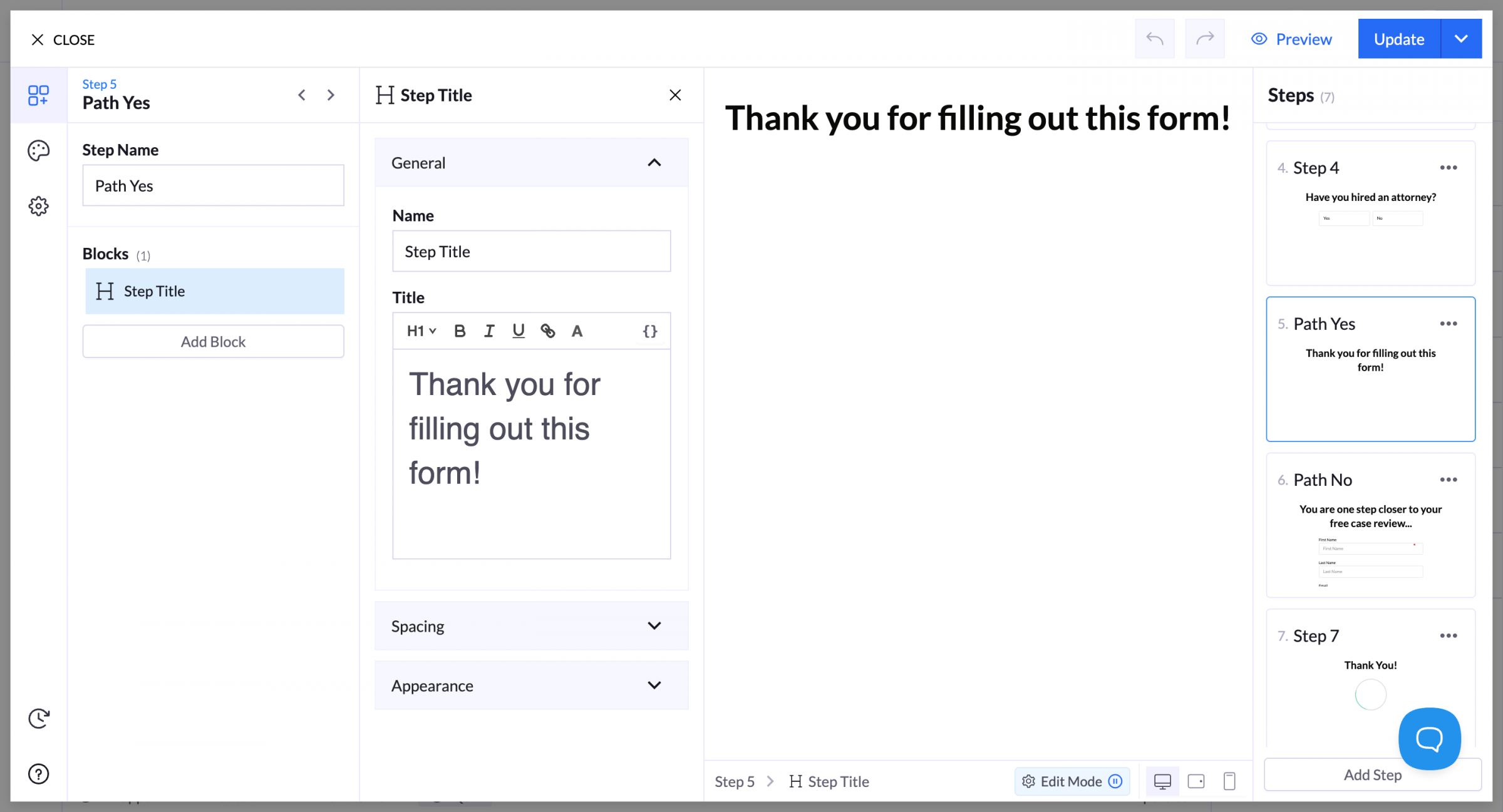Insert a link using the chain icon
The image size is (1503, 812).
[x=549, y=331]
